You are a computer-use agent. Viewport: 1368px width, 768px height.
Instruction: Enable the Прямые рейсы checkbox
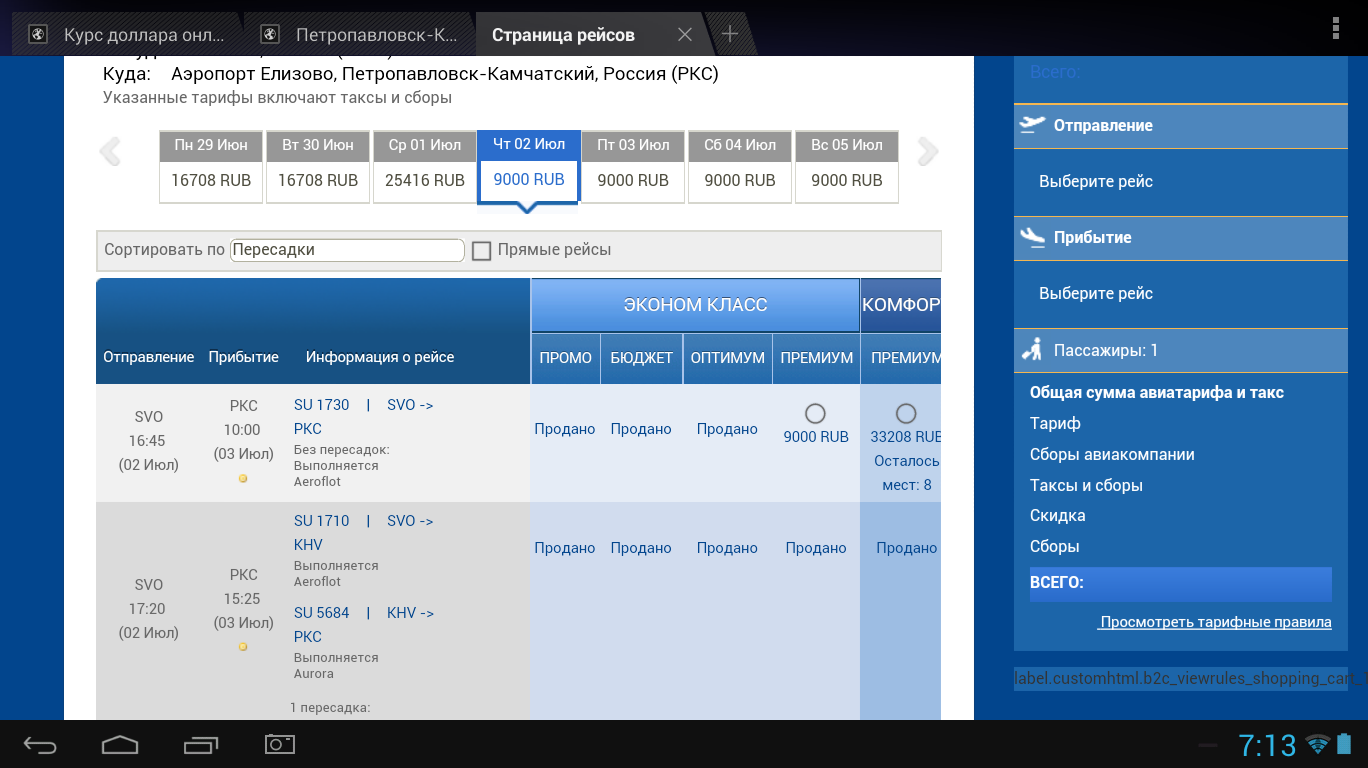click(482, 251)
